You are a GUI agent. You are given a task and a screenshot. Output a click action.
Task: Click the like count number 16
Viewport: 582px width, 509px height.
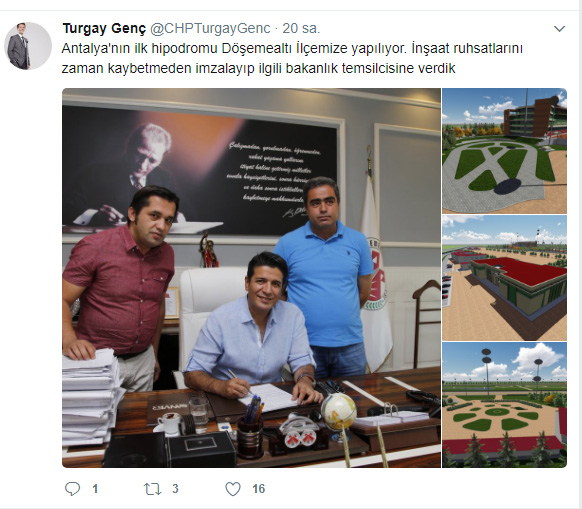point(259,489)
